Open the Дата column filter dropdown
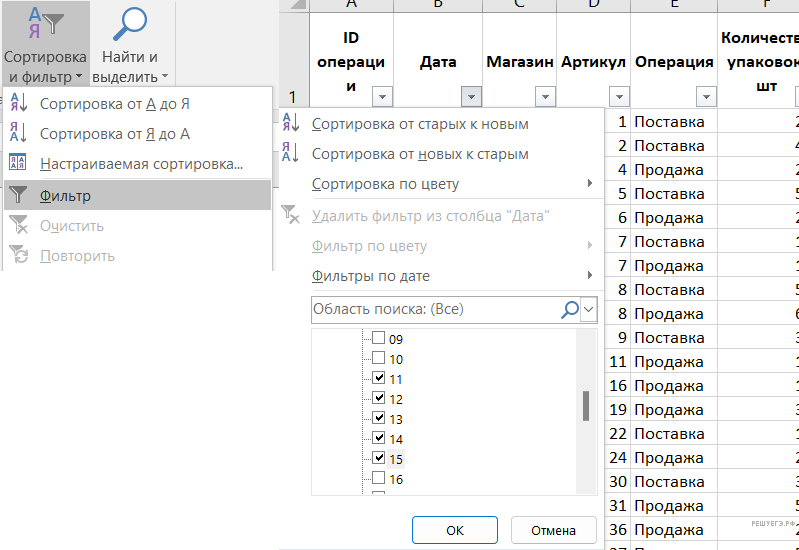The image size is (799, 550). pyautogui.click(x=471, y=97)
